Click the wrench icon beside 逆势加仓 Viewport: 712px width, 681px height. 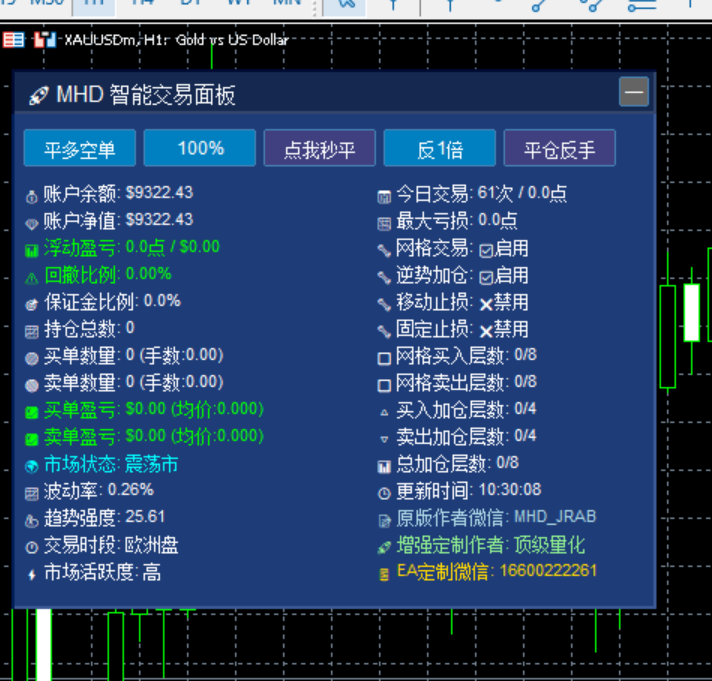click(384, 277)
